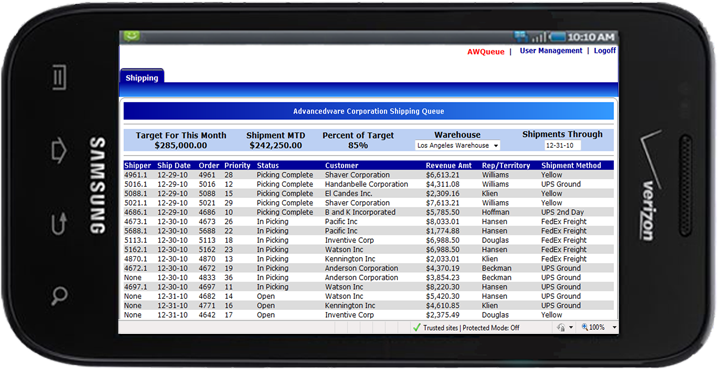Tap the signal strength icon

tap(539, 37)
